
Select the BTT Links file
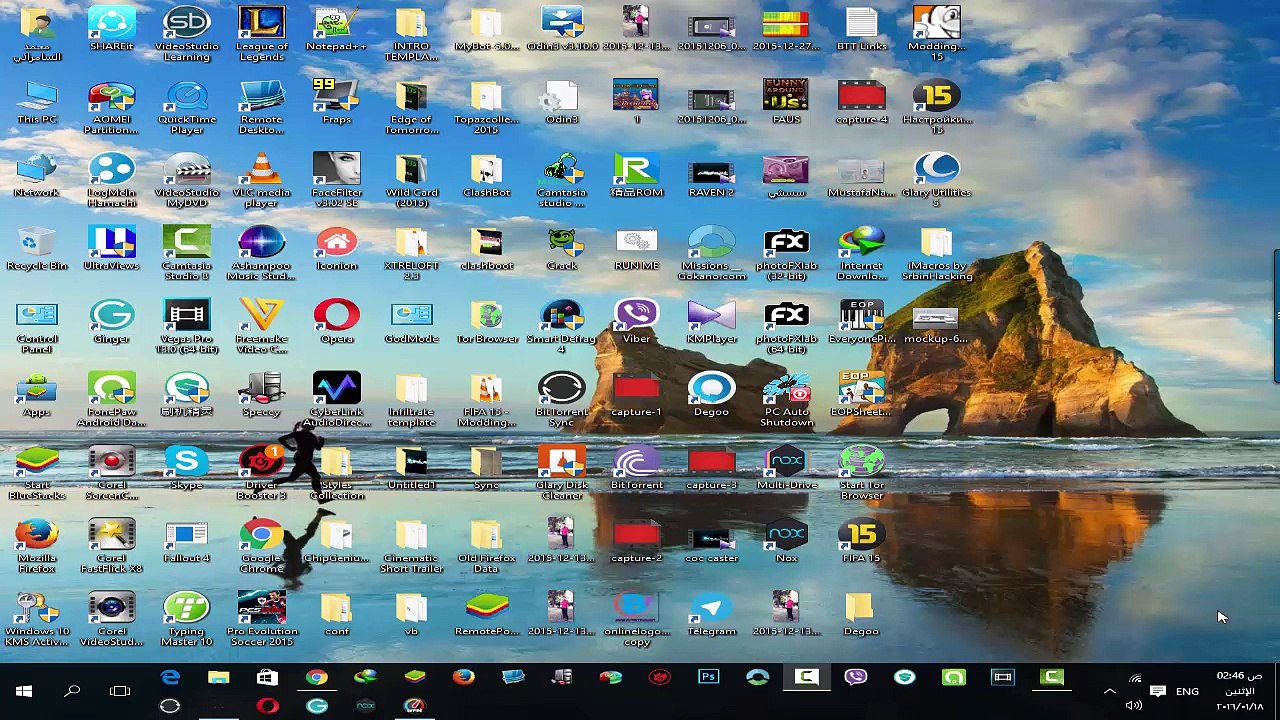point(861,30)
